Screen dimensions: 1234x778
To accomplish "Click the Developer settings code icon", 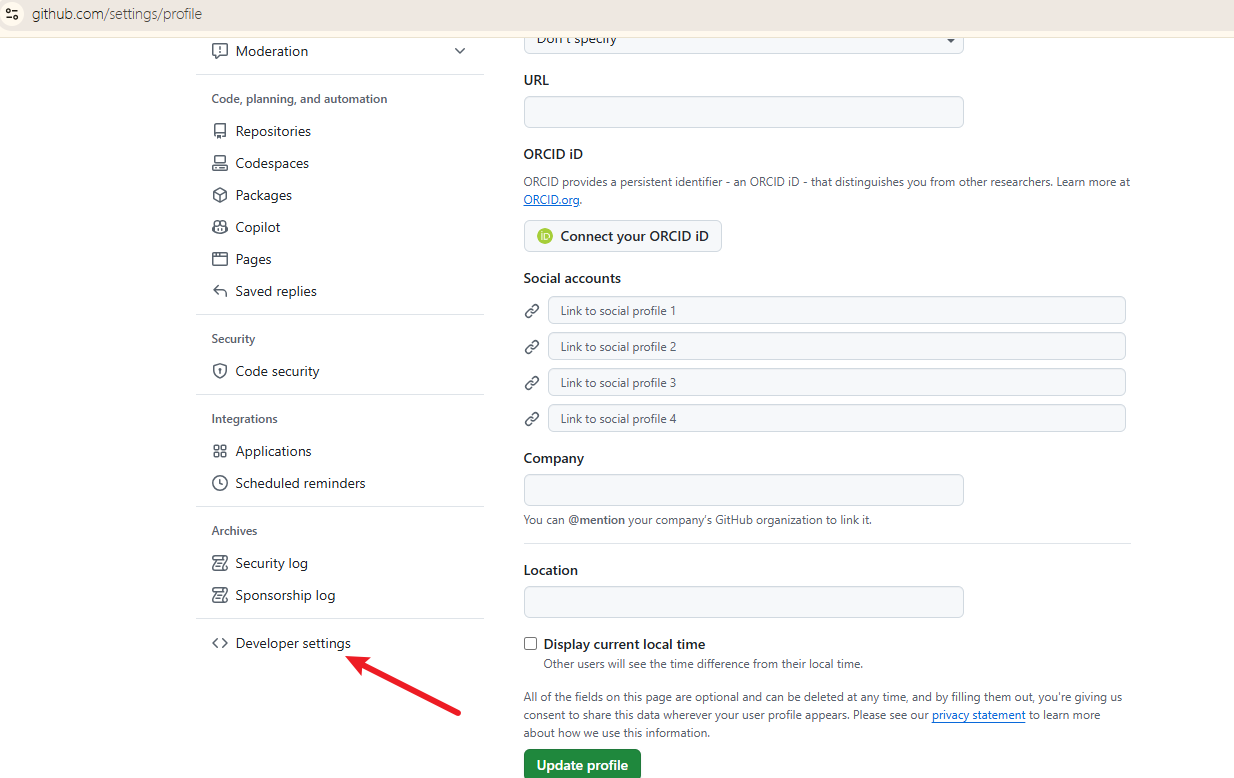I will (220, 643).
